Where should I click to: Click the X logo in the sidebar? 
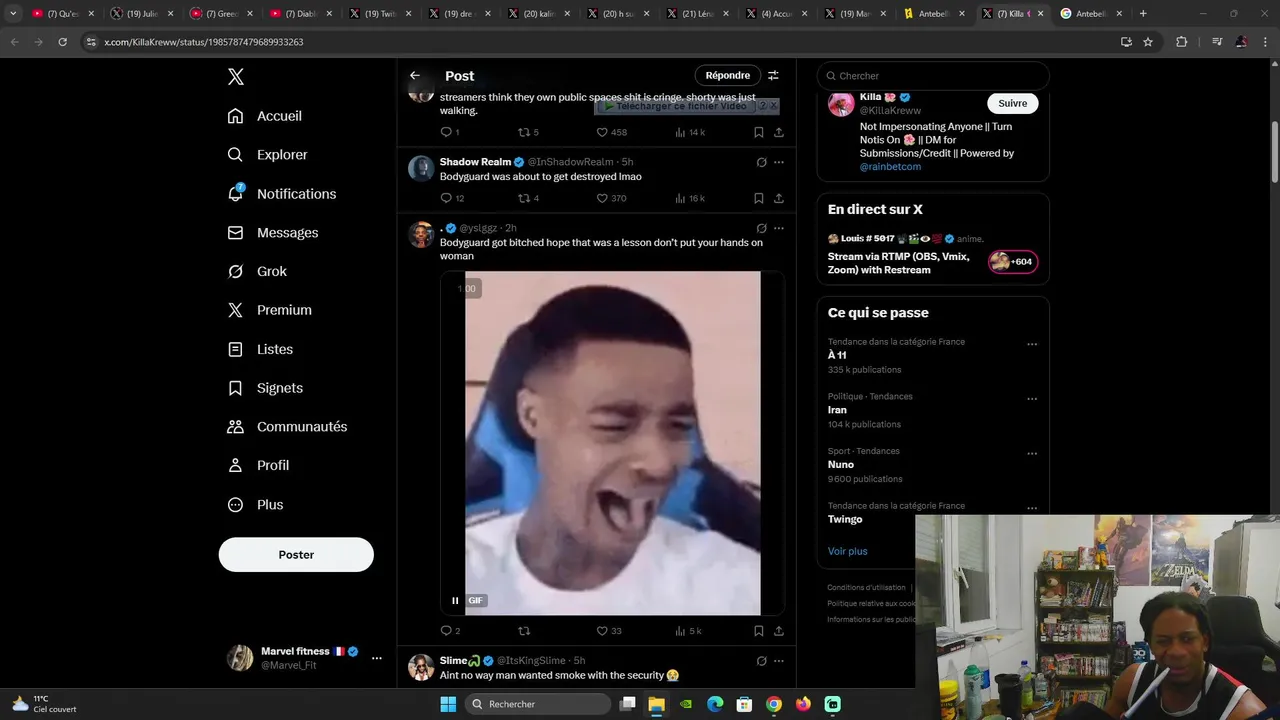pos(235,77)
